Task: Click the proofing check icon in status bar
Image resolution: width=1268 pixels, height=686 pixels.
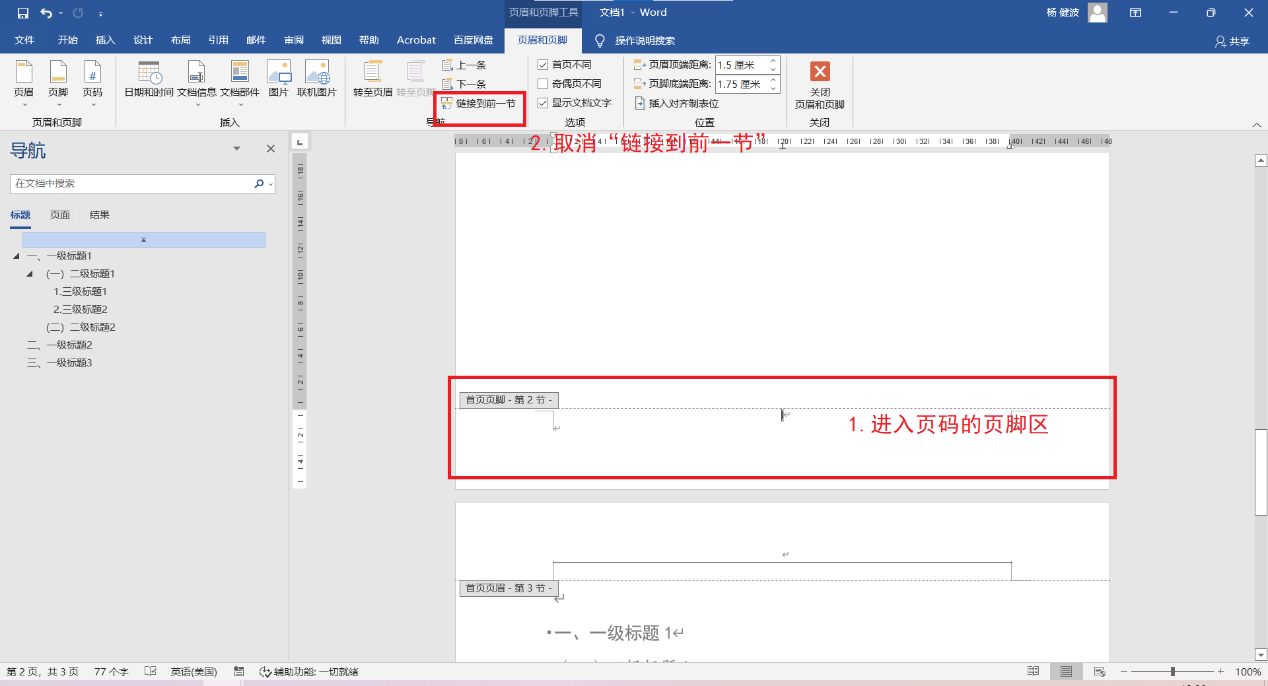Action: [x=150, y=672]
